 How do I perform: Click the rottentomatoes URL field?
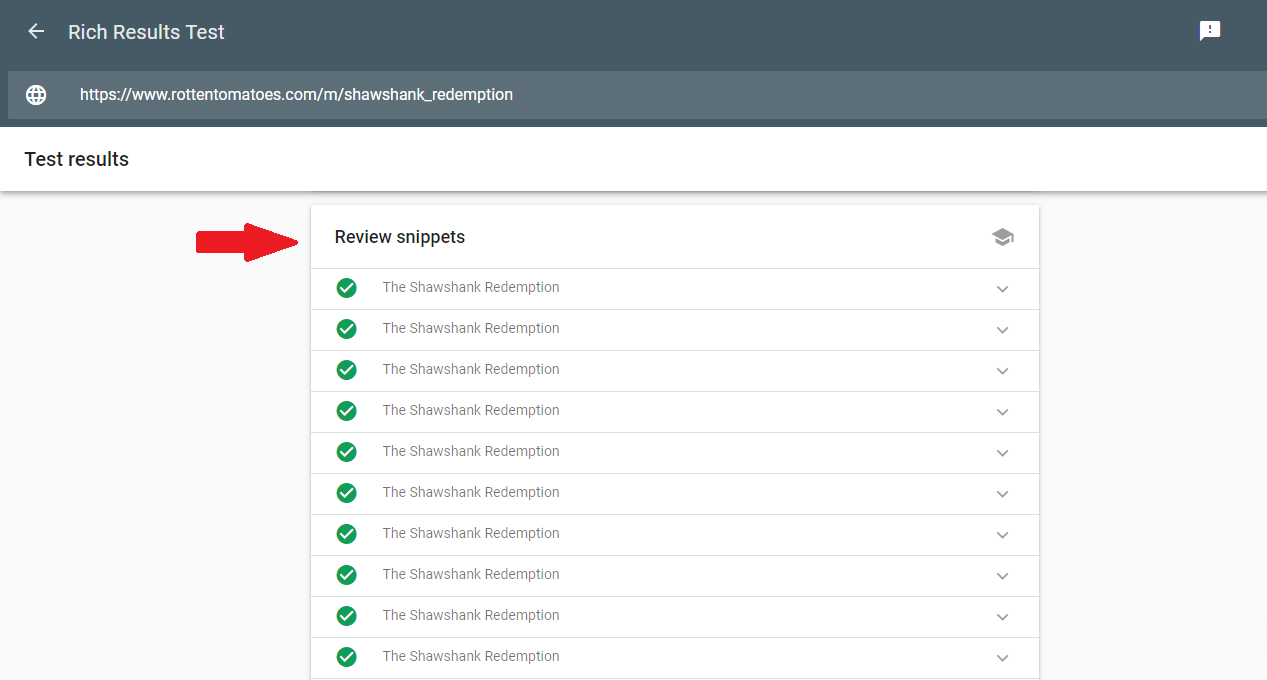point(636,95)
